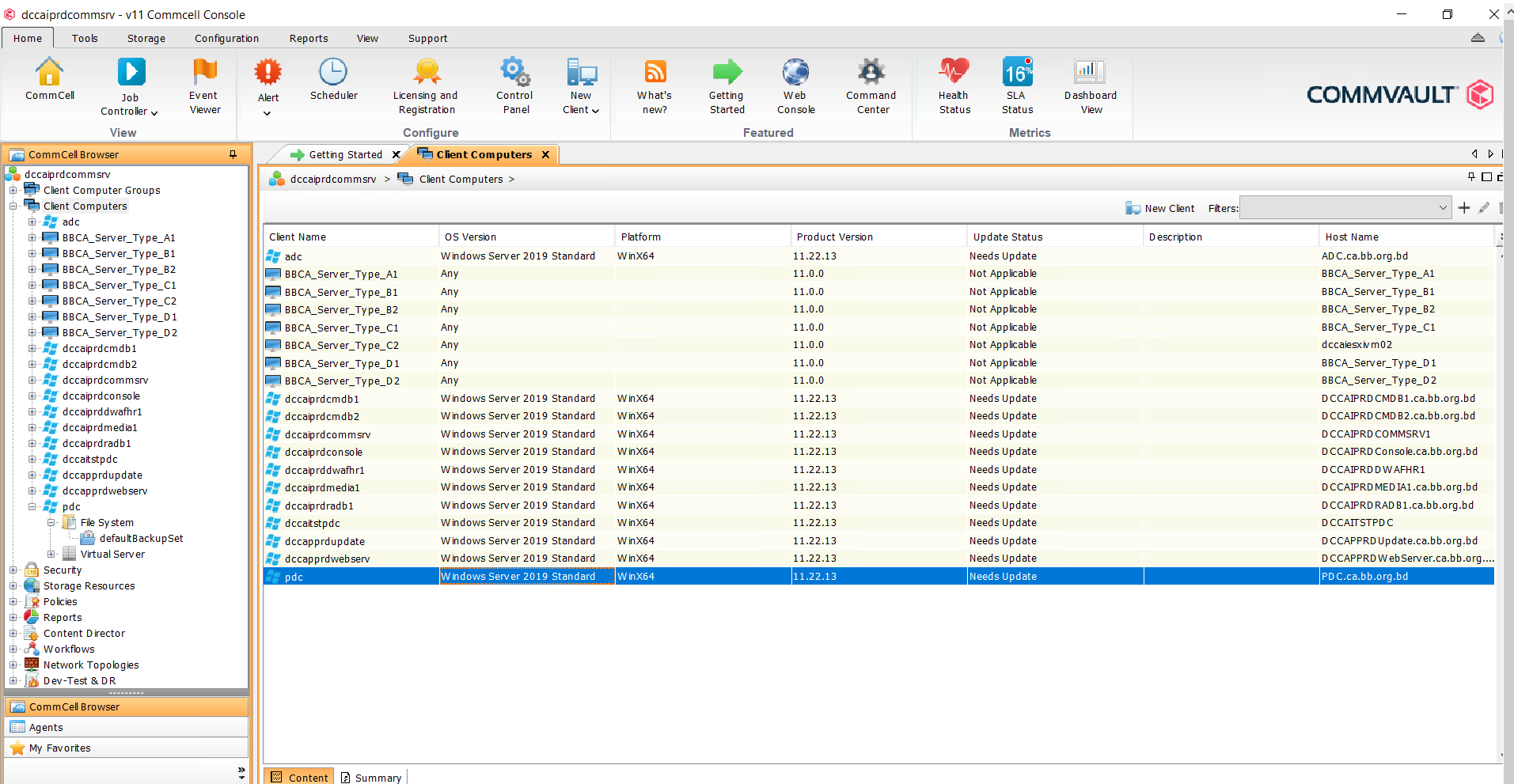
Task: Open the CommCell ribbon icon
Action: point(49,79)
